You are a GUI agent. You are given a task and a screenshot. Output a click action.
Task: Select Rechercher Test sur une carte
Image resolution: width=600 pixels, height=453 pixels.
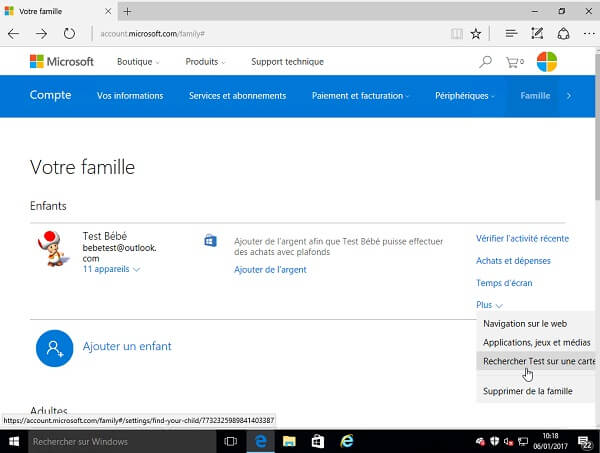tap(535, 361)
